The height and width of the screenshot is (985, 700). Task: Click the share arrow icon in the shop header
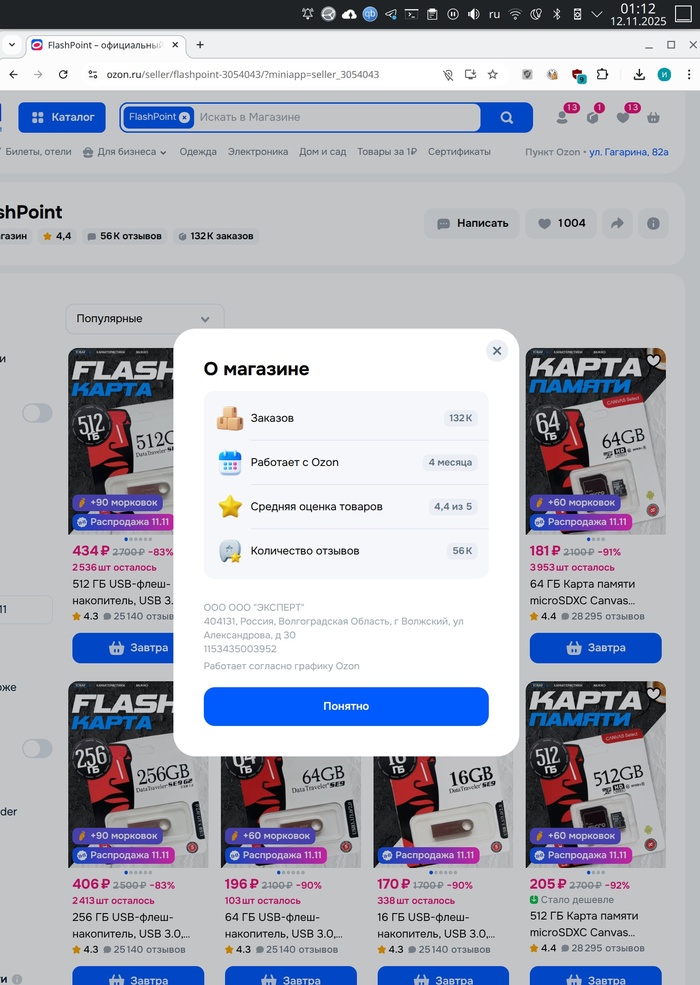[x=617, y=223]
